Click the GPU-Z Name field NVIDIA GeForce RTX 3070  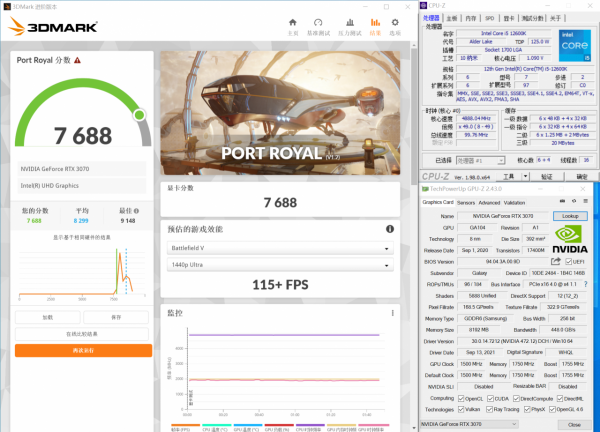[x=503, y=216]
